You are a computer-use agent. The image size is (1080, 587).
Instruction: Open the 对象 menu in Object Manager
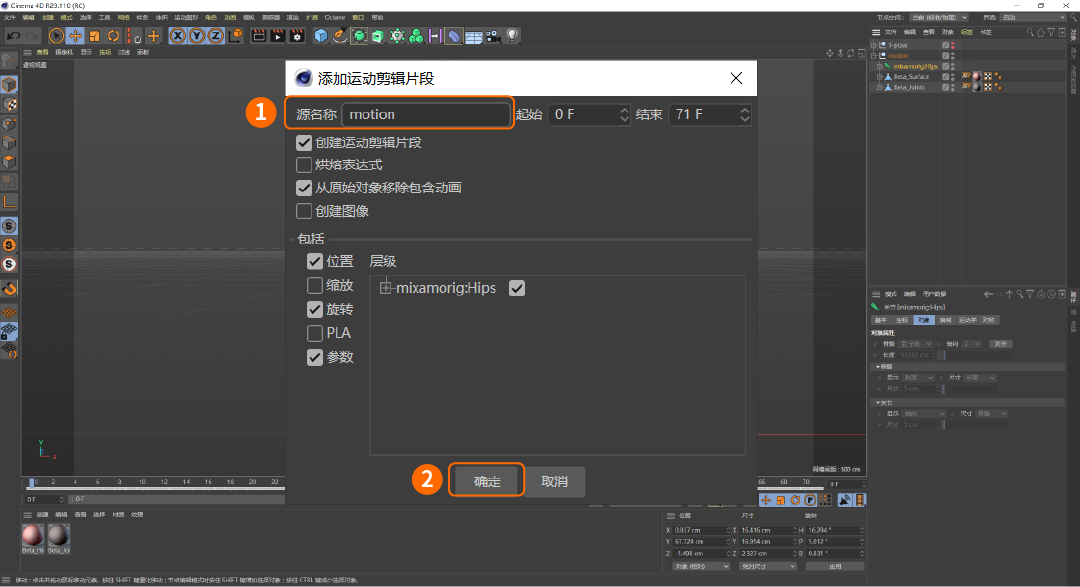948,32
